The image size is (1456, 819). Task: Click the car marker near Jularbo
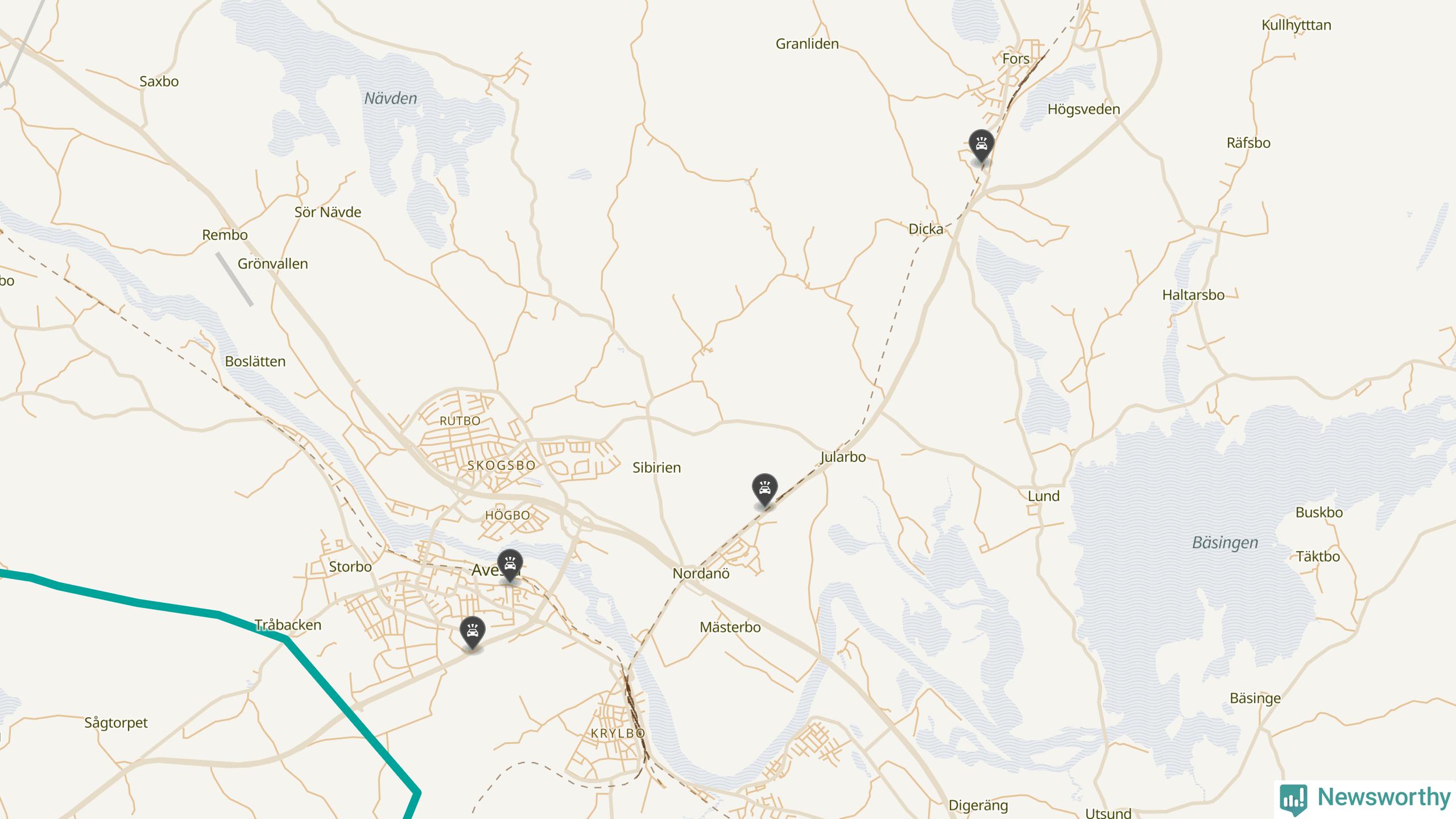pos(764,490)
